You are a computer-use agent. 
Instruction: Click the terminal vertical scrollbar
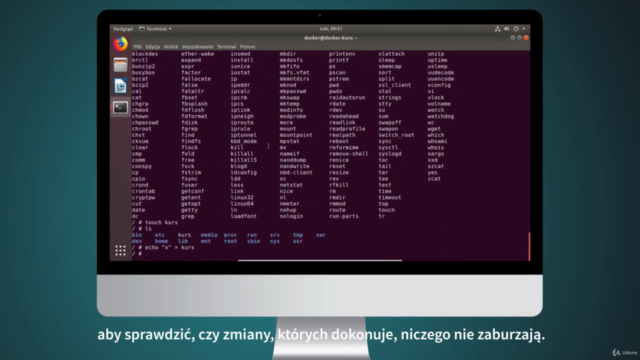[529, 246]
